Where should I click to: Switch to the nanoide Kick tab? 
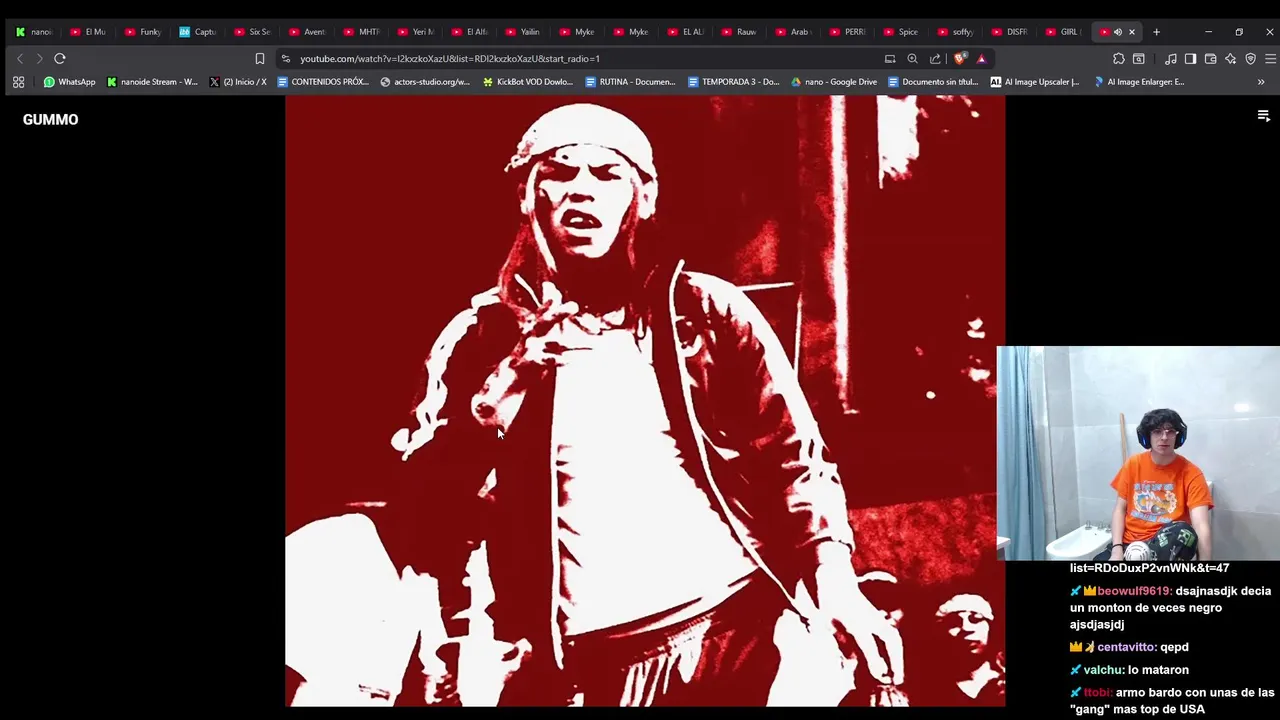(34, 32)
